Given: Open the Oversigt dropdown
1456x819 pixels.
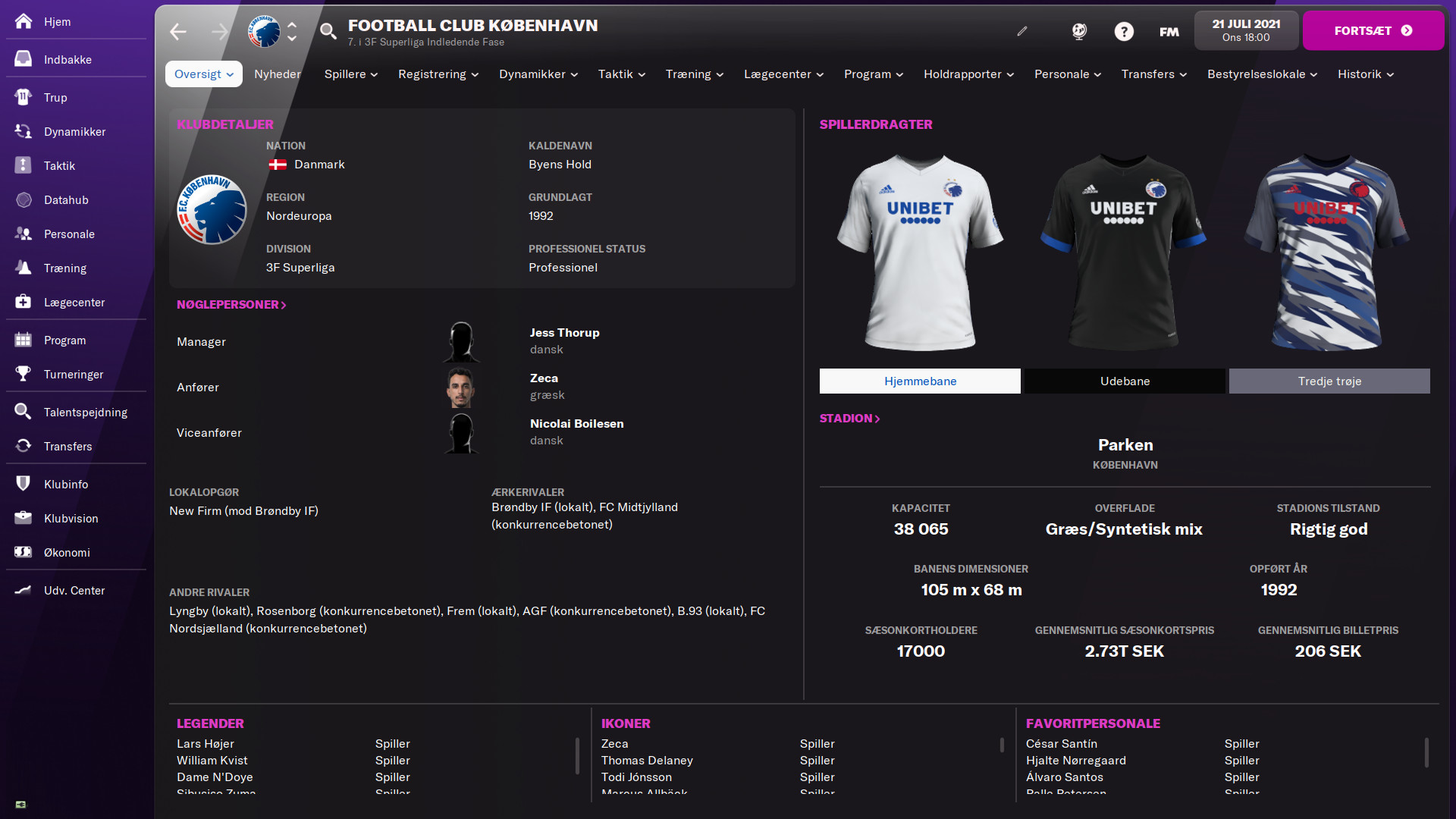Looking at the screenshot, I should point(203,74).
